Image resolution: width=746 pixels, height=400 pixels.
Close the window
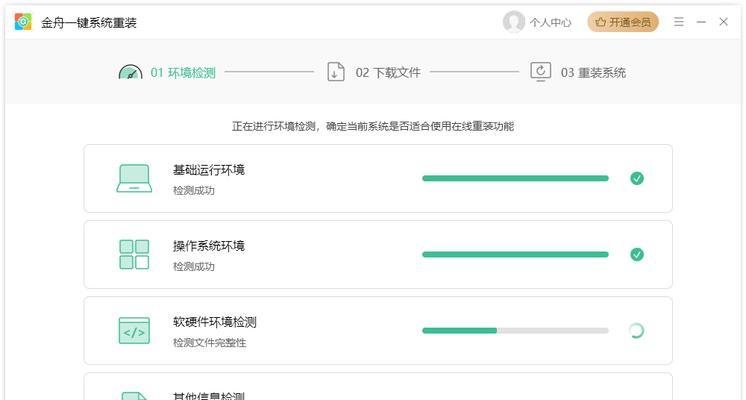point(724,22)
